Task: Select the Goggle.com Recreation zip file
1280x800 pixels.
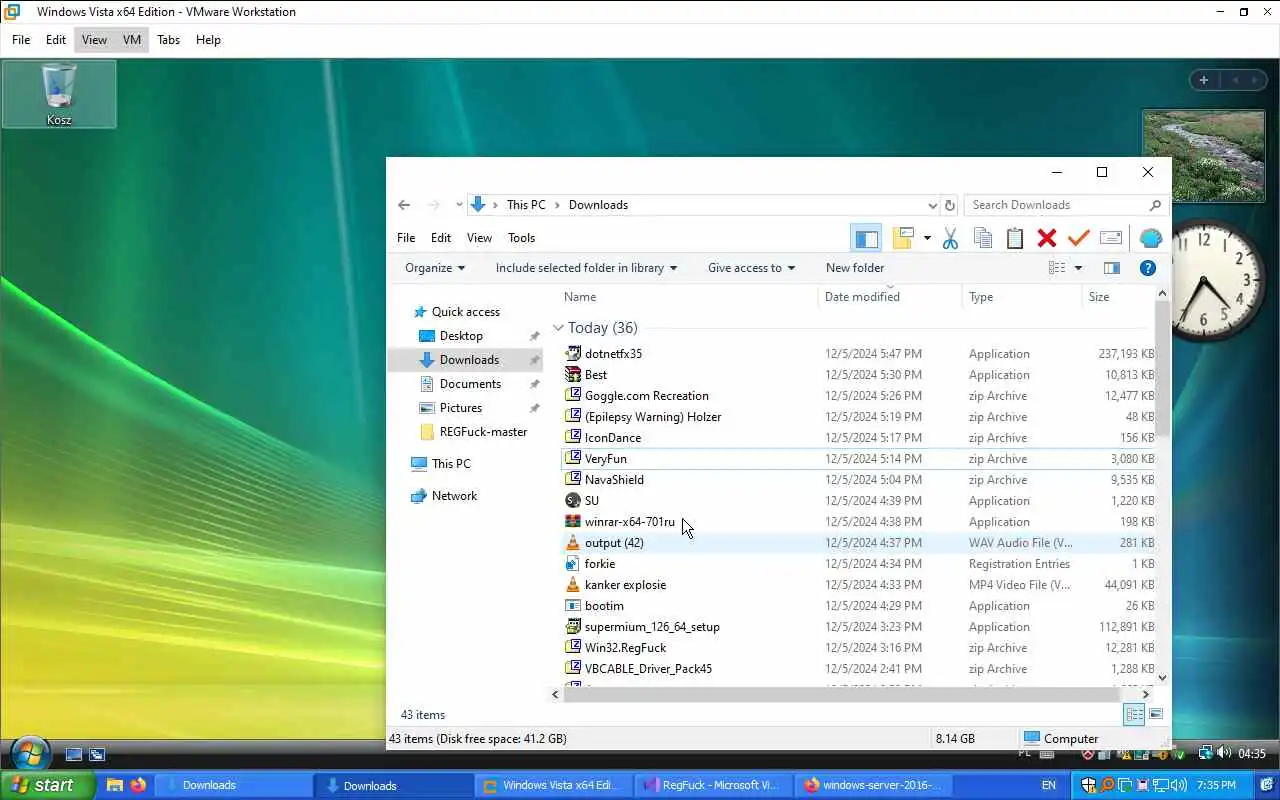Action: click(646, 396)
